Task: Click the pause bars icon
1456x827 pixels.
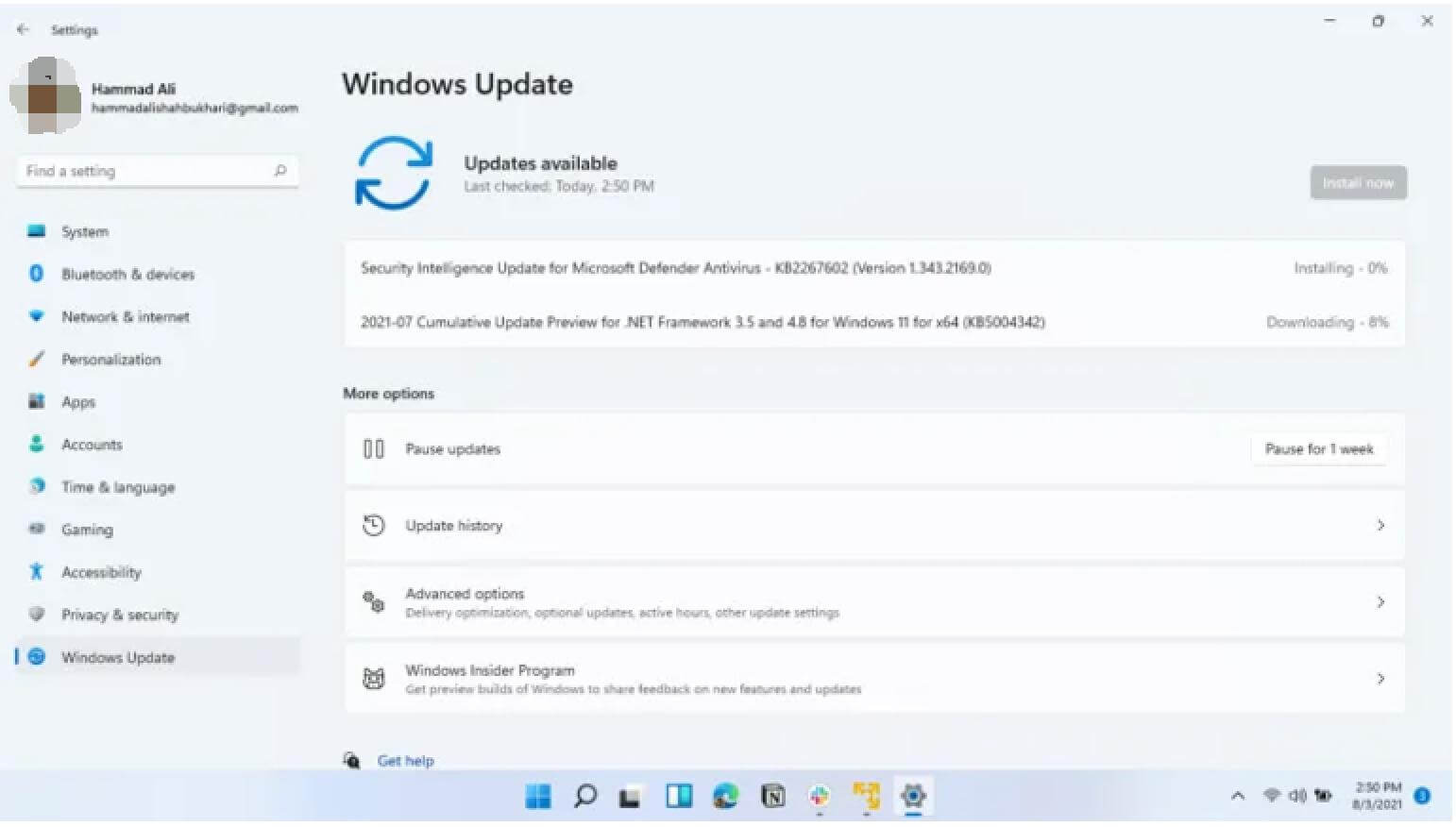Action: 374,449
